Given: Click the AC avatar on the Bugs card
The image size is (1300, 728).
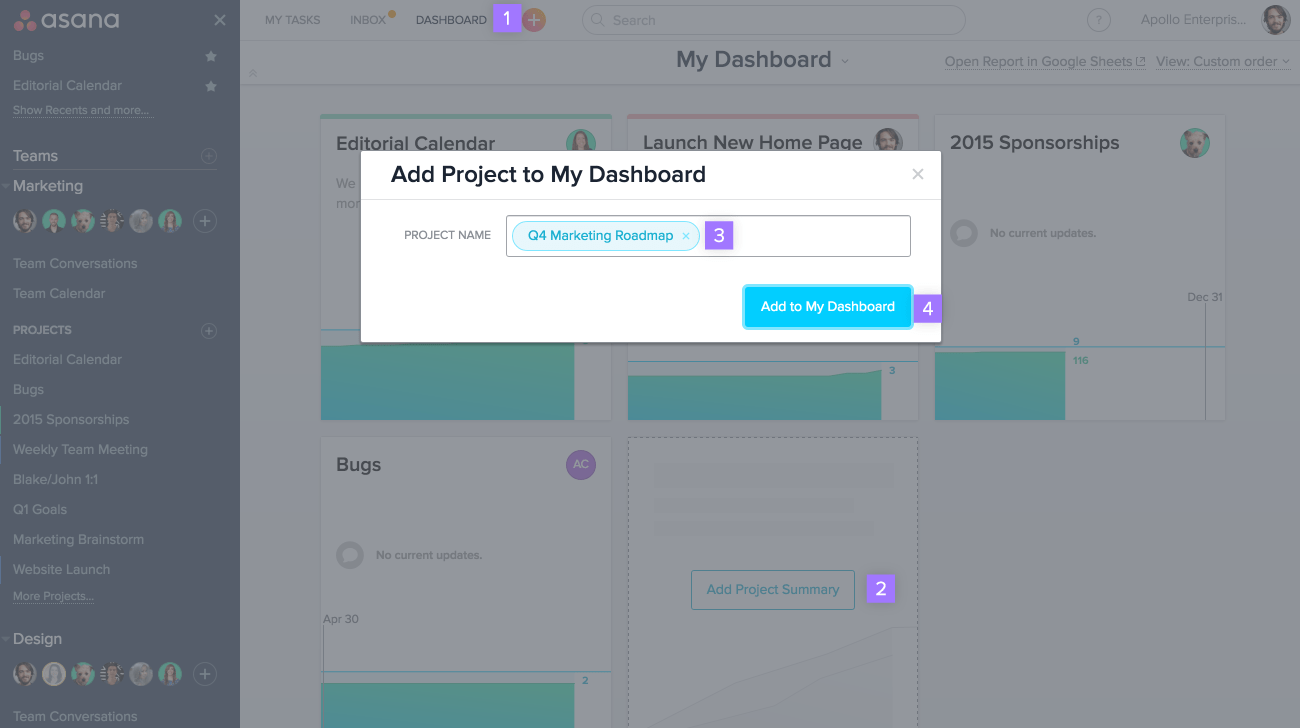Looking at the screenshot, I should [581, 465].
